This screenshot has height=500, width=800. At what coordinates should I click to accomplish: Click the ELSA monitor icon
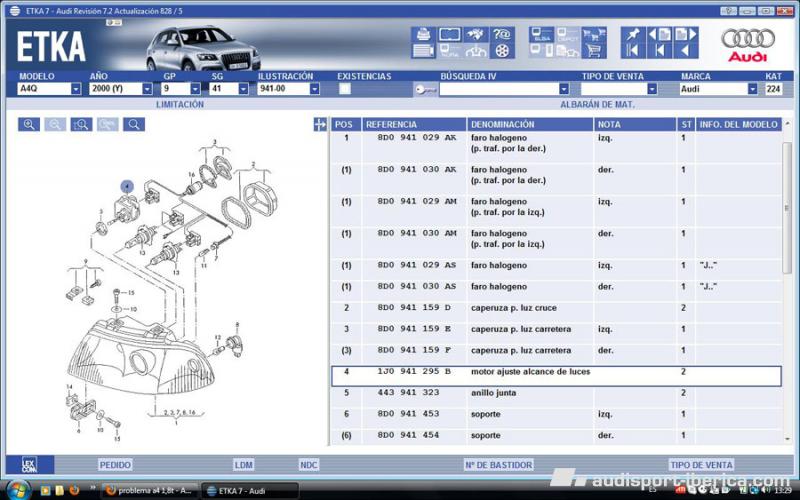pos(541,34)
